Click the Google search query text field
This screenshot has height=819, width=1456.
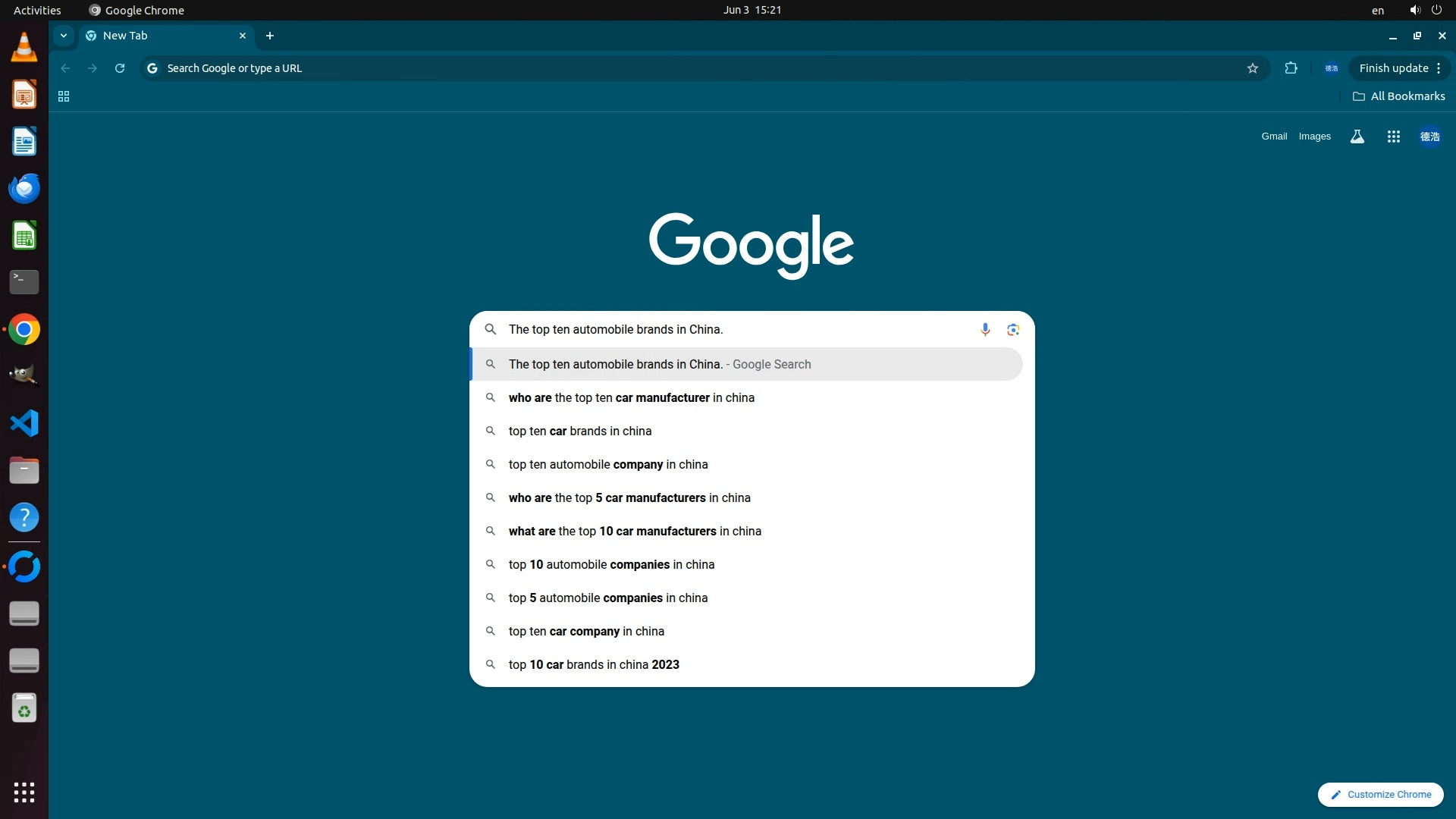[x=736, y=329]
